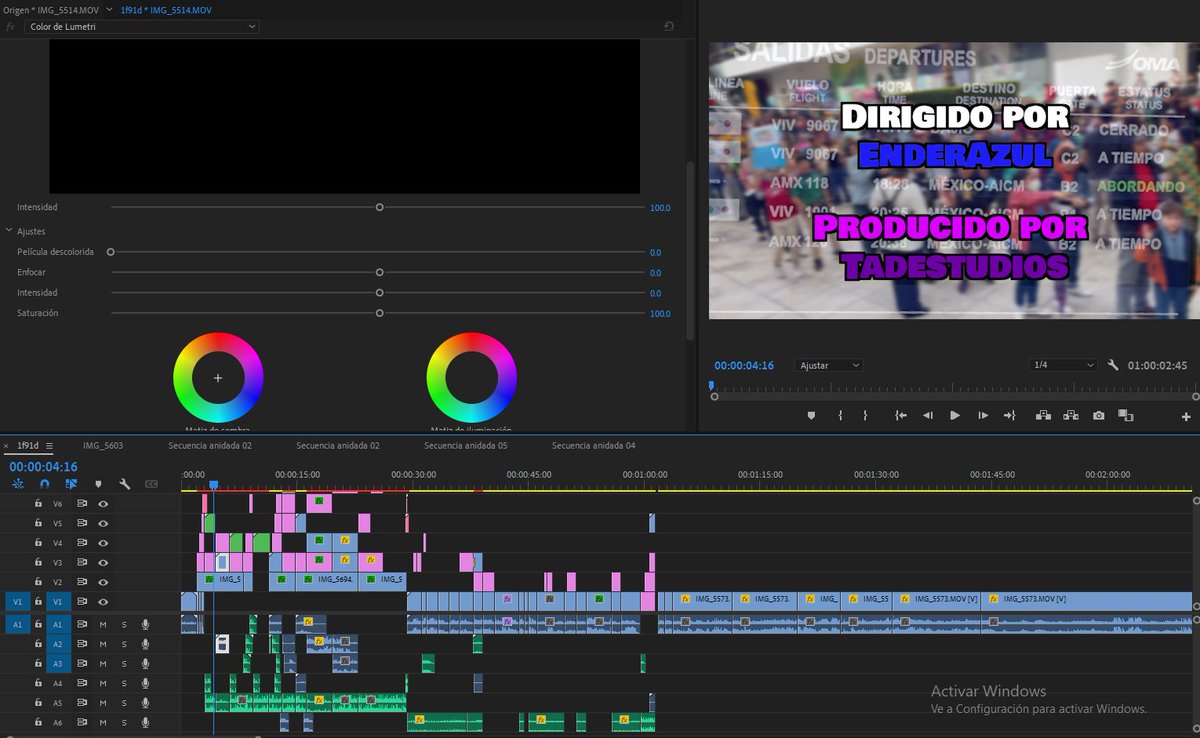Toggle timeline snap magnet icon

(x=45, y=484)
